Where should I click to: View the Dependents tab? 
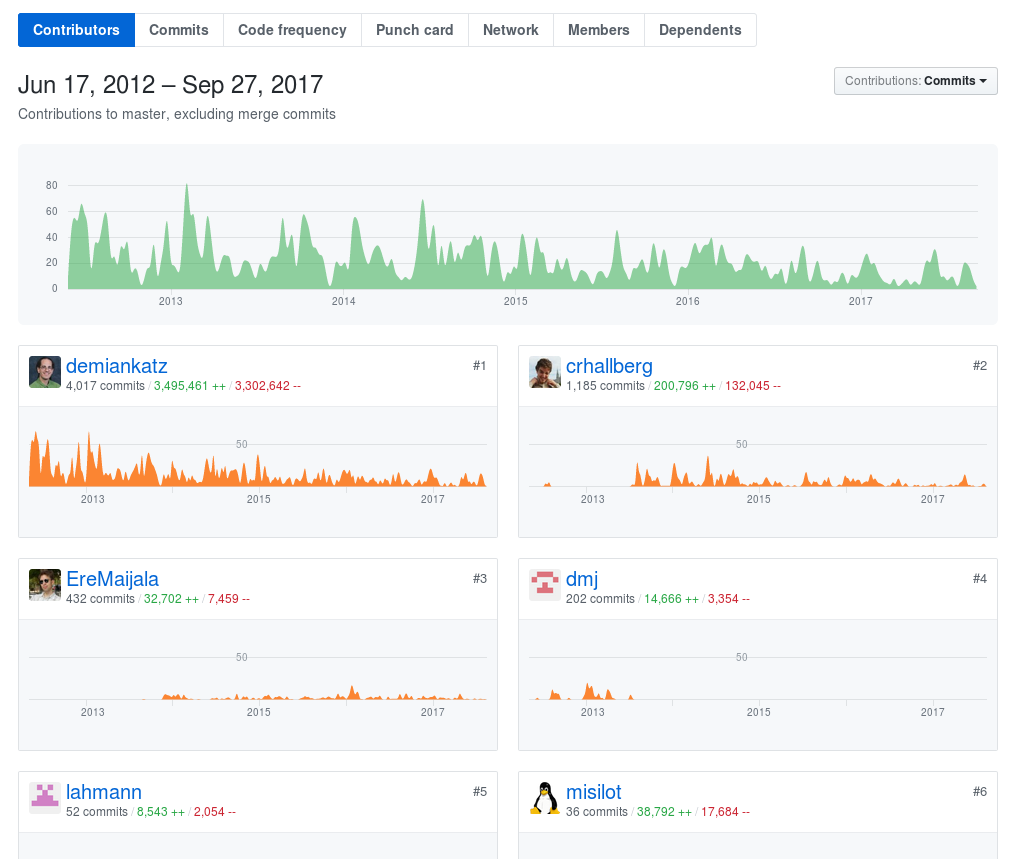[x=700, y=30]
